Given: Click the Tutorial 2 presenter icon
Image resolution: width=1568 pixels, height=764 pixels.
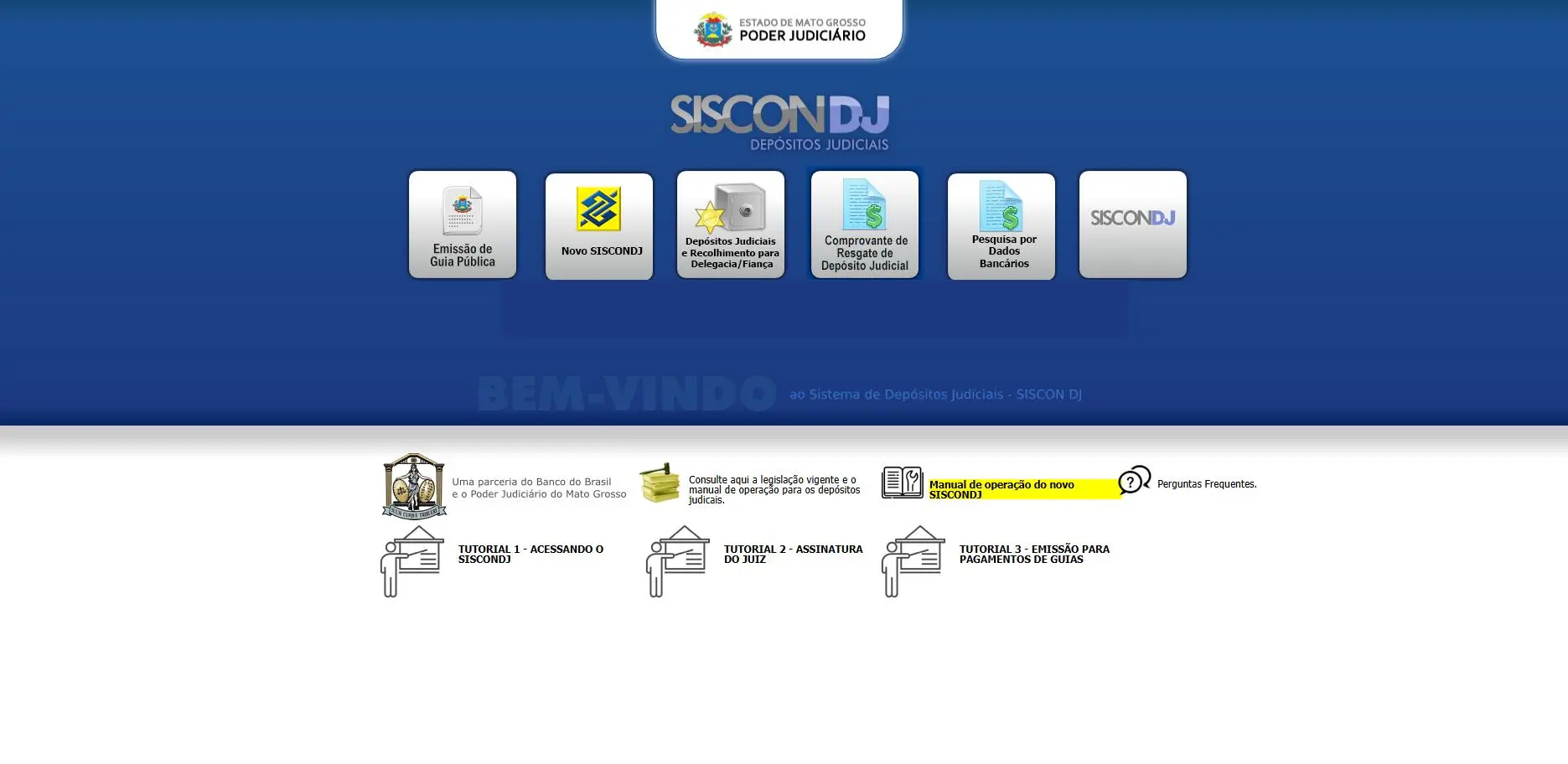Looking at the screenshot, I should coord(677,561).
